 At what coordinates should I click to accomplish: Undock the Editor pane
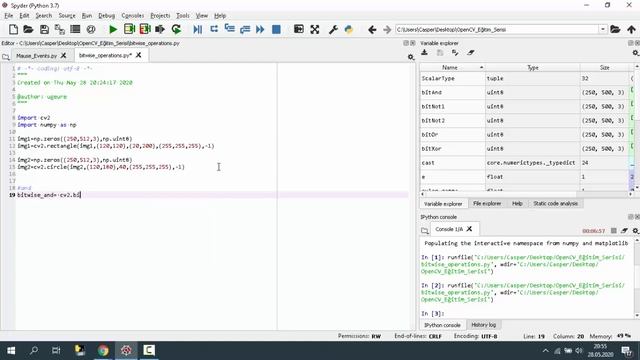tap(406, 43)
